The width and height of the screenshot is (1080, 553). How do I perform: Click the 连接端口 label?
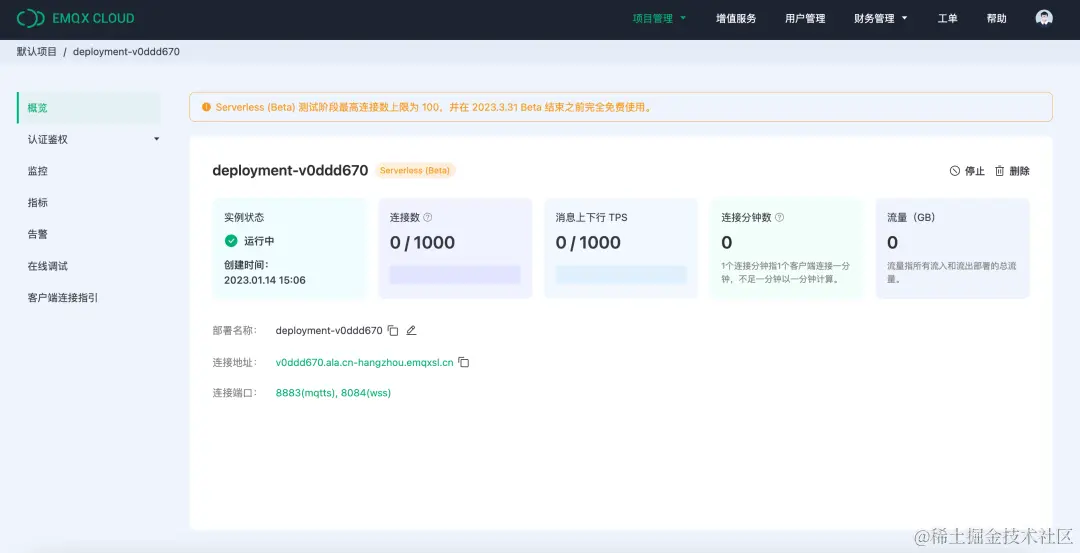(x=234, y=393)
